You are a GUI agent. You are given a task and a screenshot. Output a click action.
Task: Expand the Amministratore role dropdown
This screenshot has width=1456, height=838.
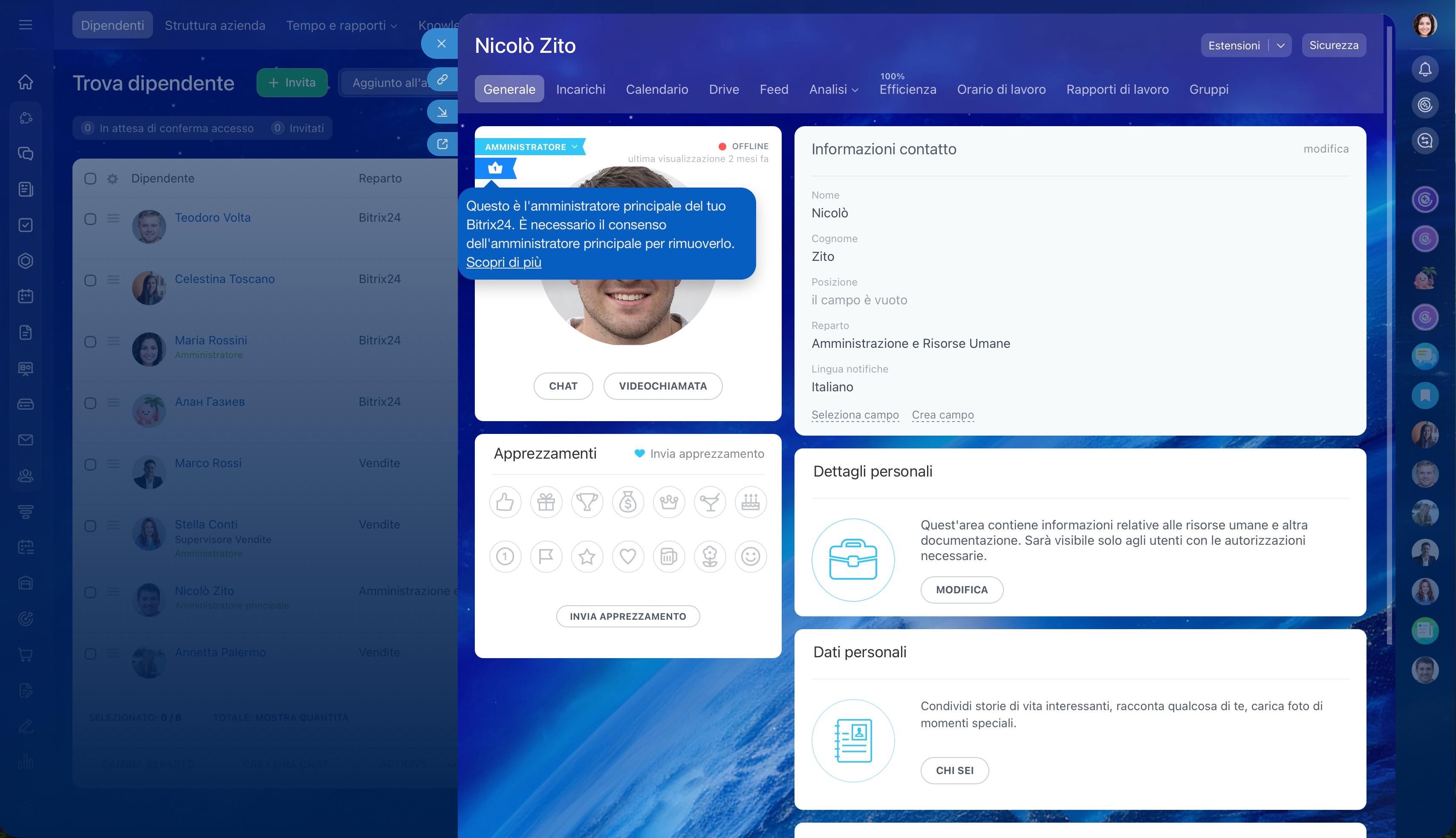pos(574,147)
